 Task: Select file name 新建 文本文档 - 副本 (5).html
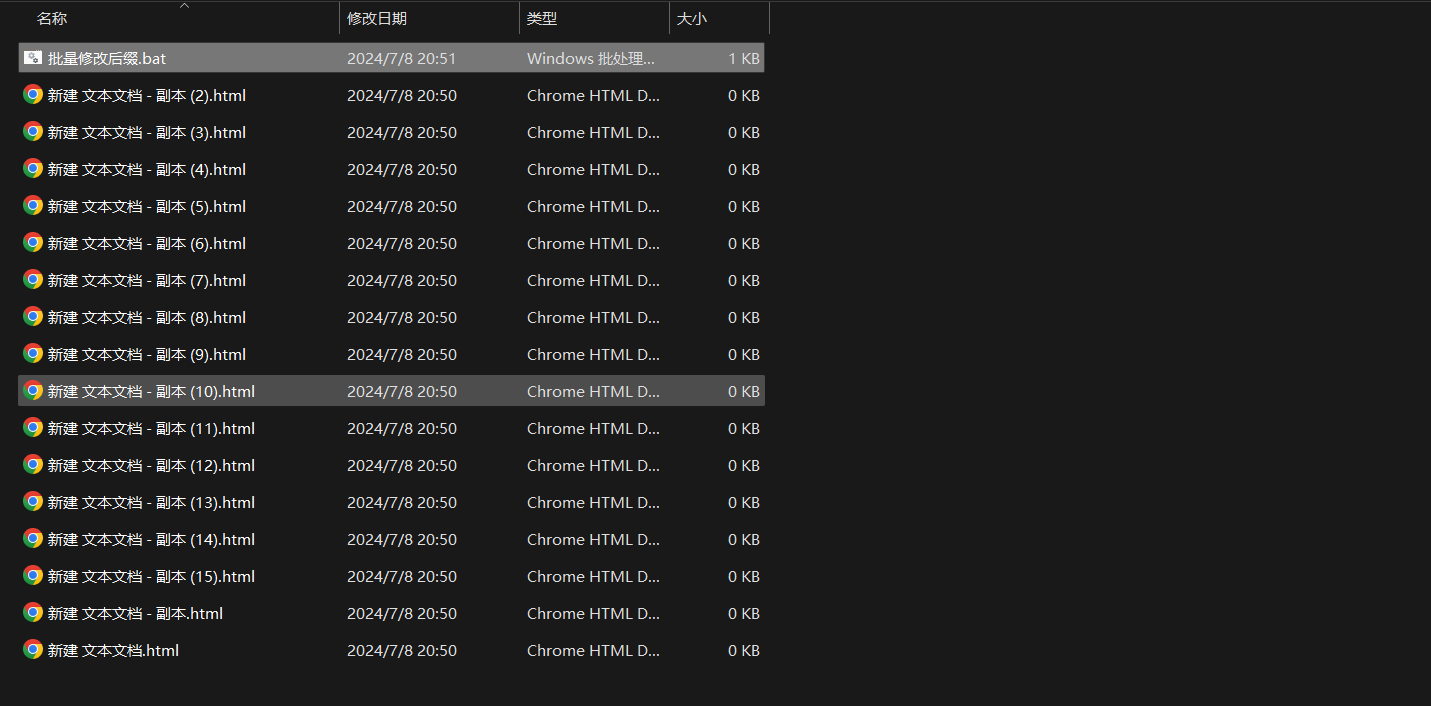point(147,206)
